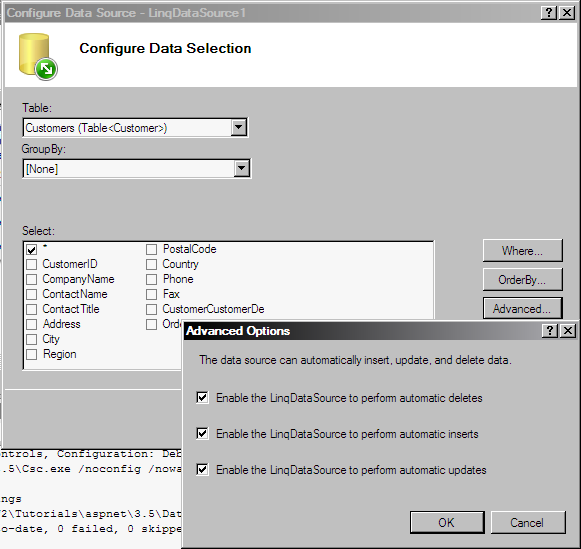Check the Region checkbox

coord(31,354)
